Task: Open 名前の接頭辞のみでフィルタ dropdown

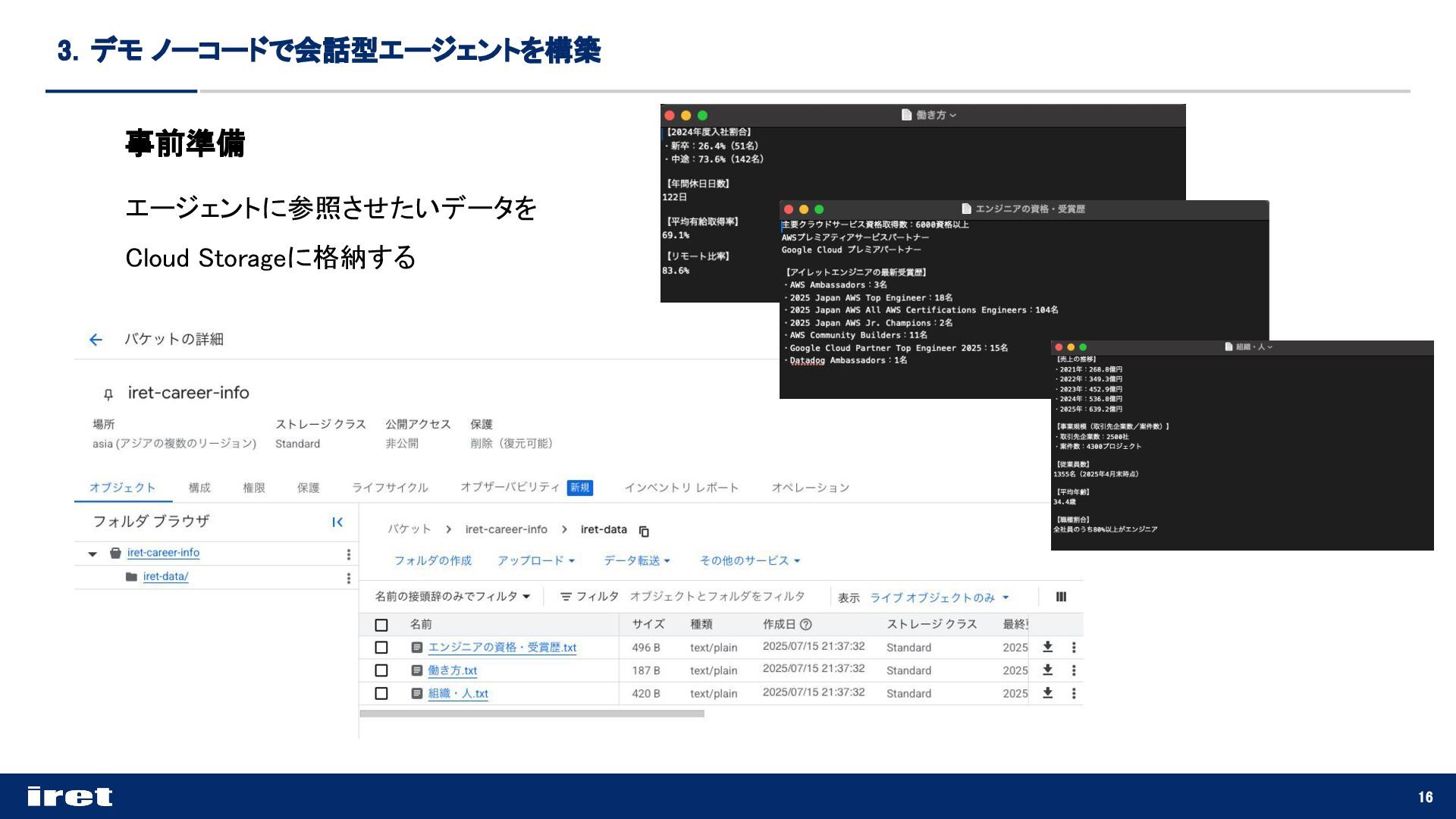Action: pos(453,597)
